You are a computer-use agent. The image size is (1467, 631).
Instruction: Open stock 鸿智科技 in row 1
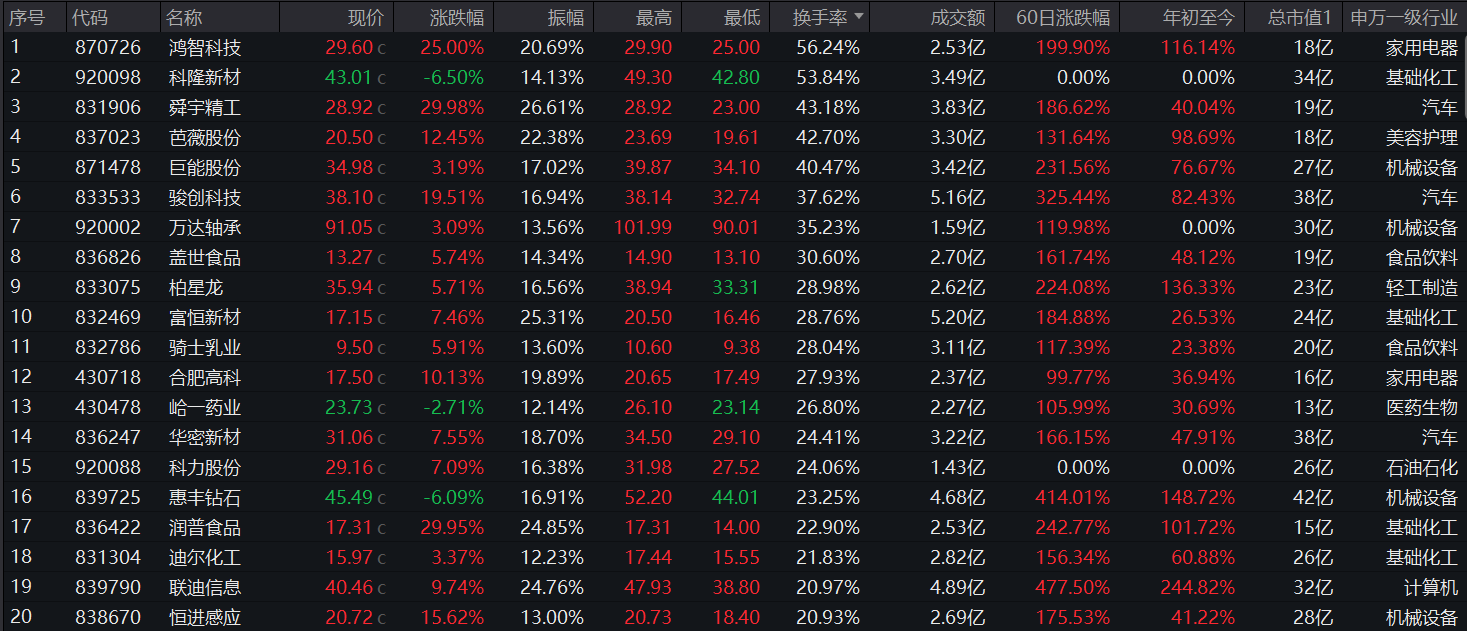pyautogui.click(x=205, y=47)
